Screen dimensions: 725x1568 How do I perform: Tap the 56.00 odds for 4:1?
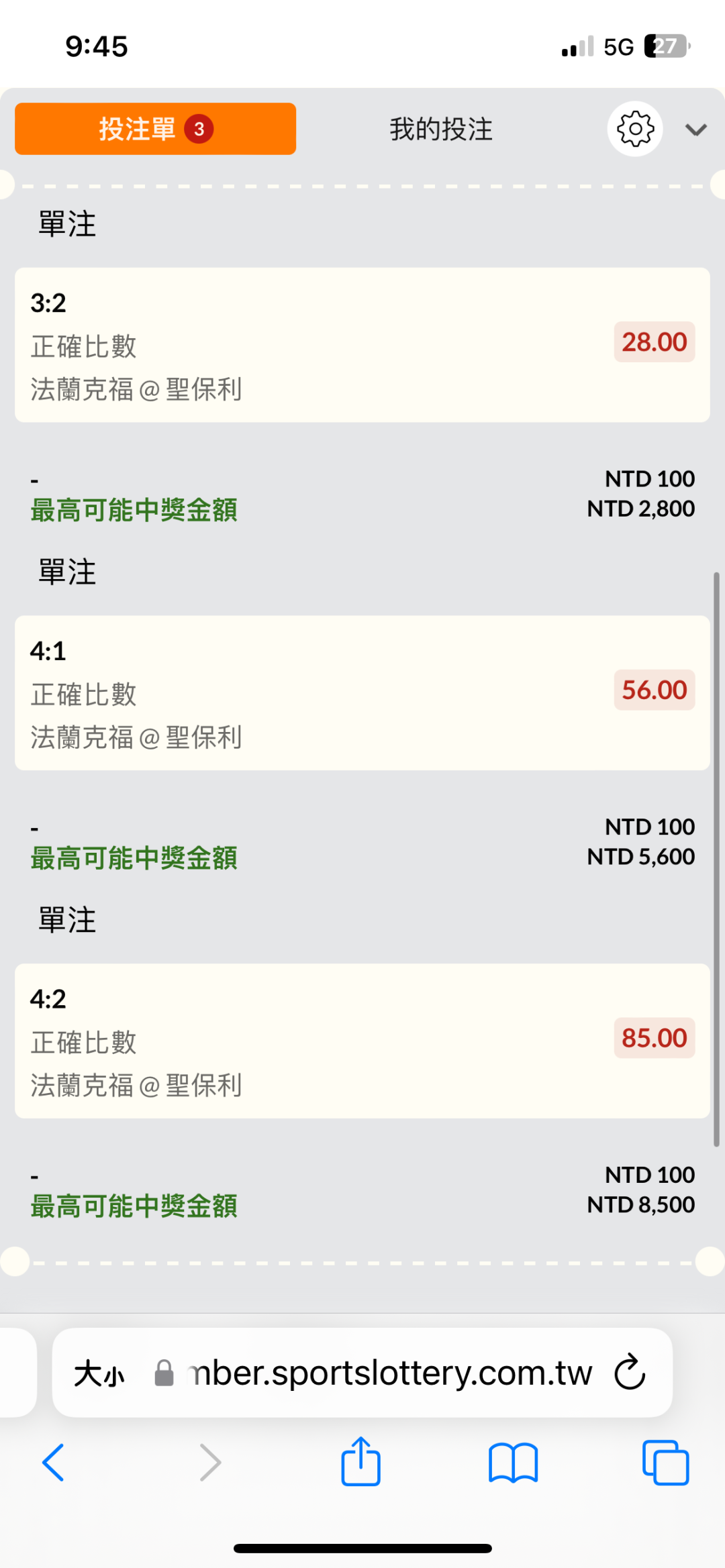click(654, 690)
